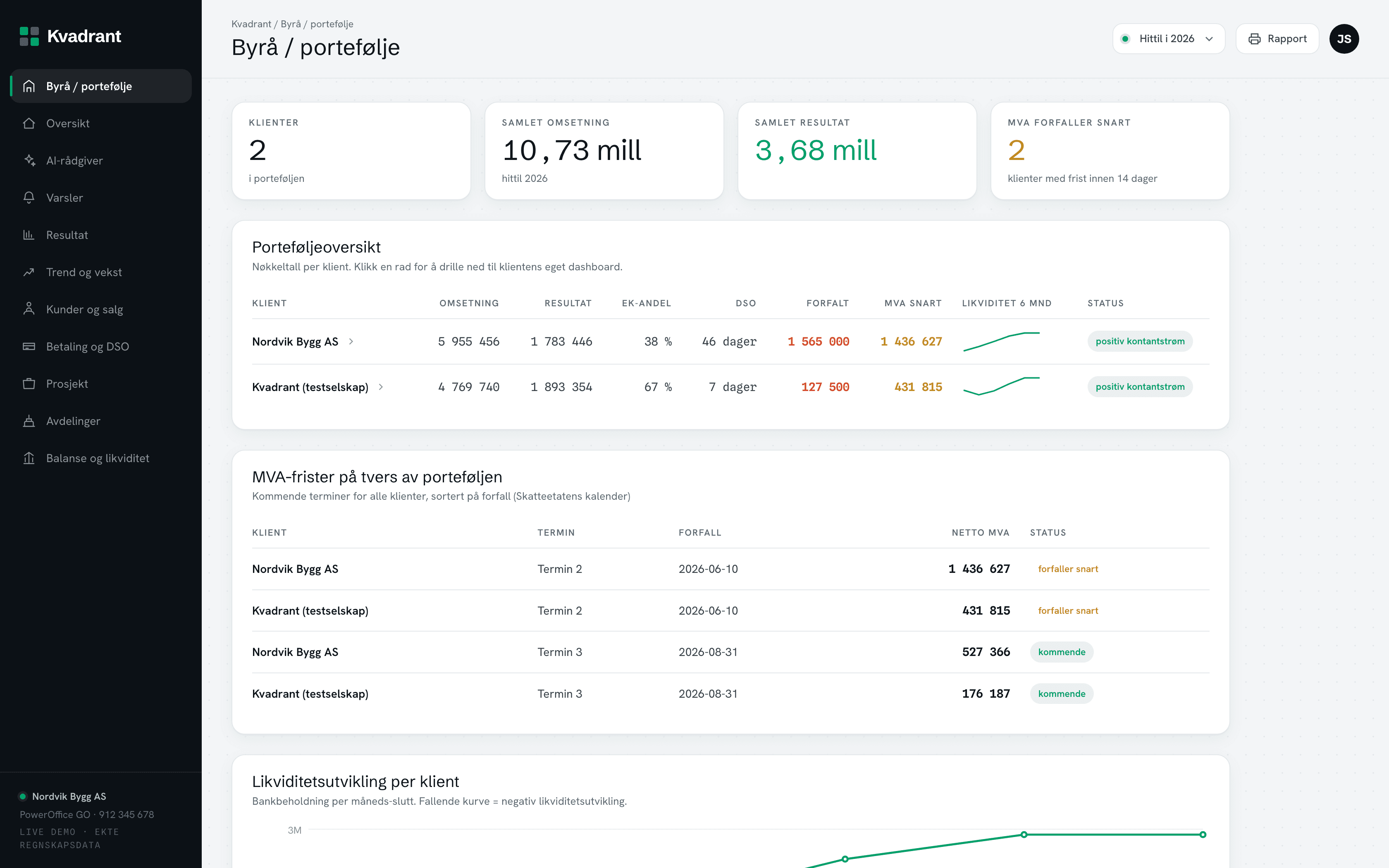Open the Hittil i 2026 period dropdown

pyautogui.click(x=1169, y=38)
